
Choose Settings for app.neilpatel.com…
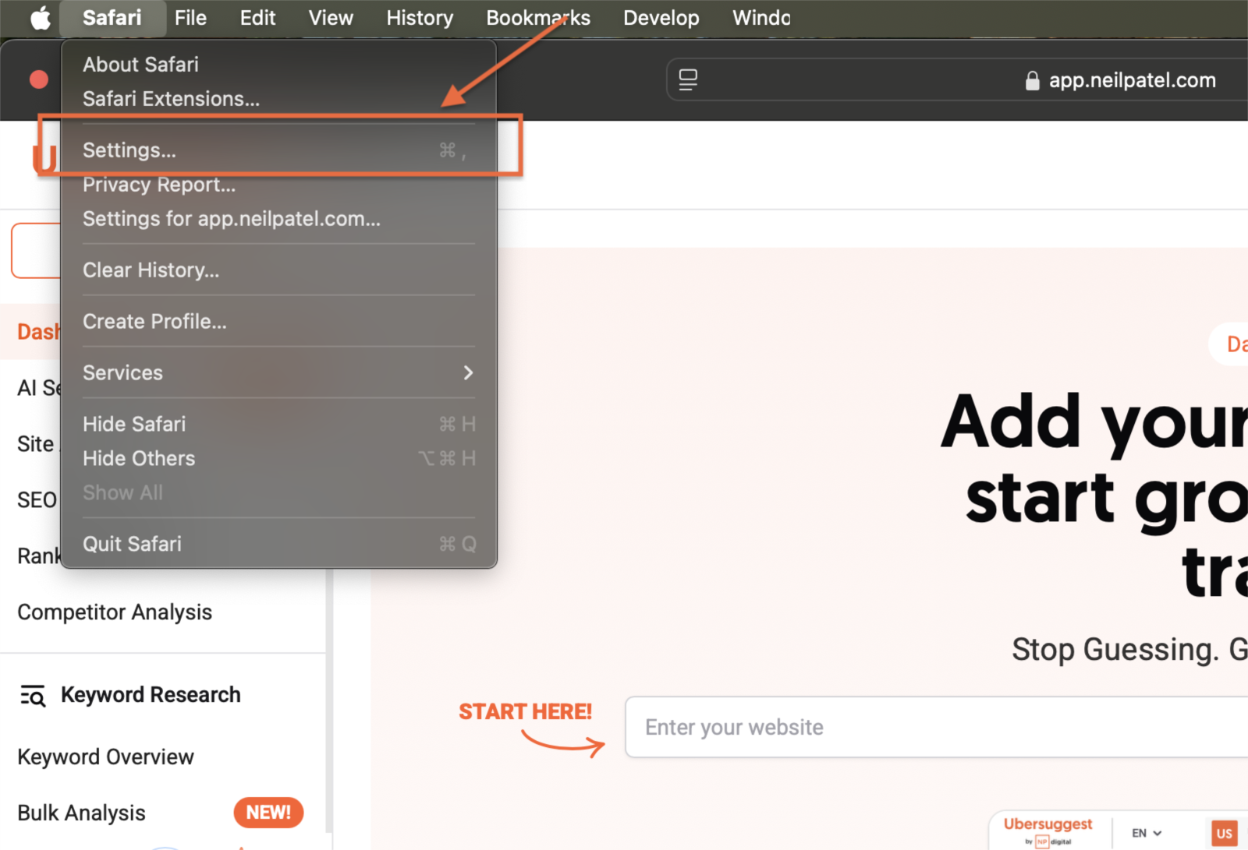click(279, 218)
